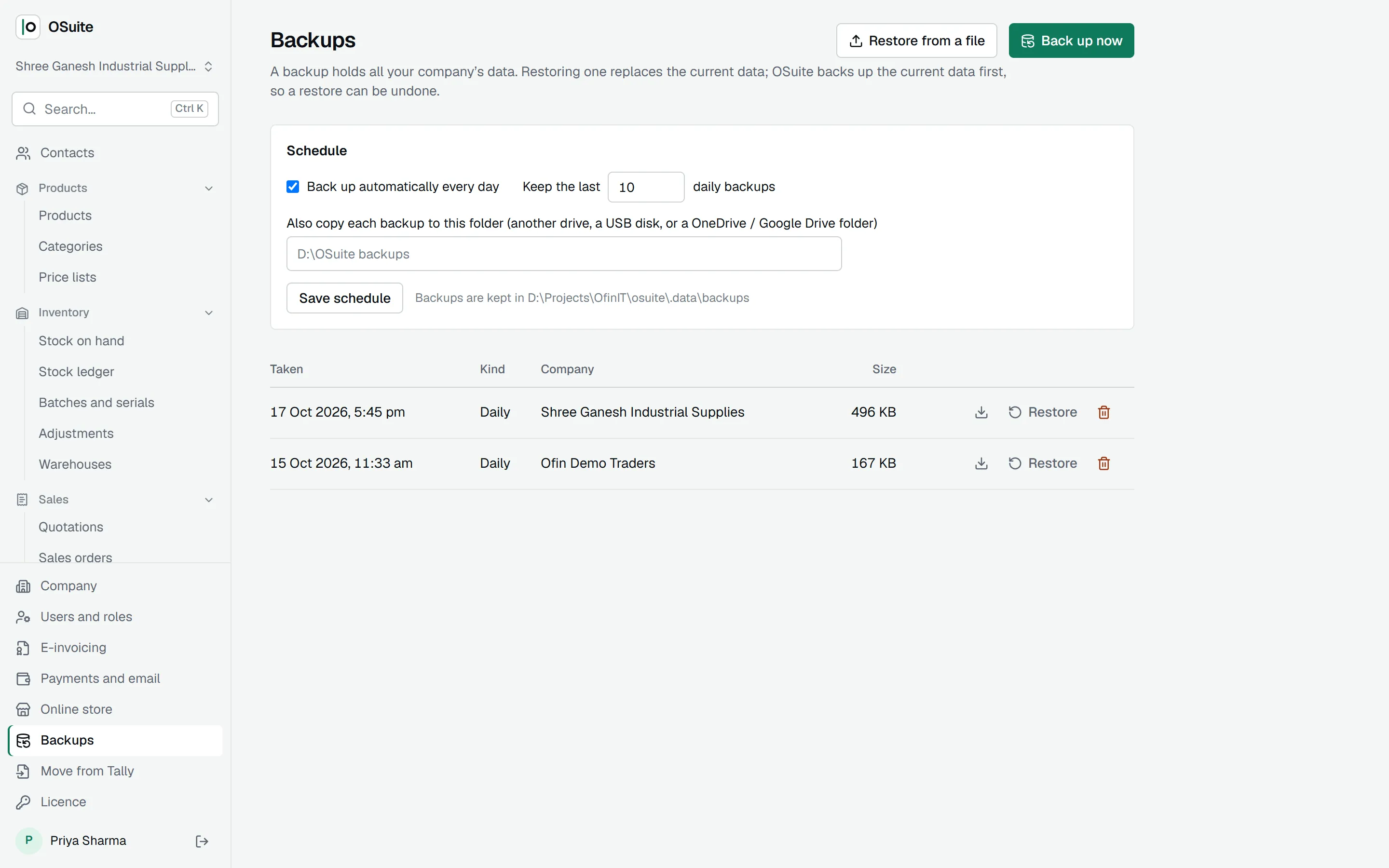Viewport: 1389px width, 868px height.
Task: Select Backups in the sidebar
Action: (x=115, y=741)
